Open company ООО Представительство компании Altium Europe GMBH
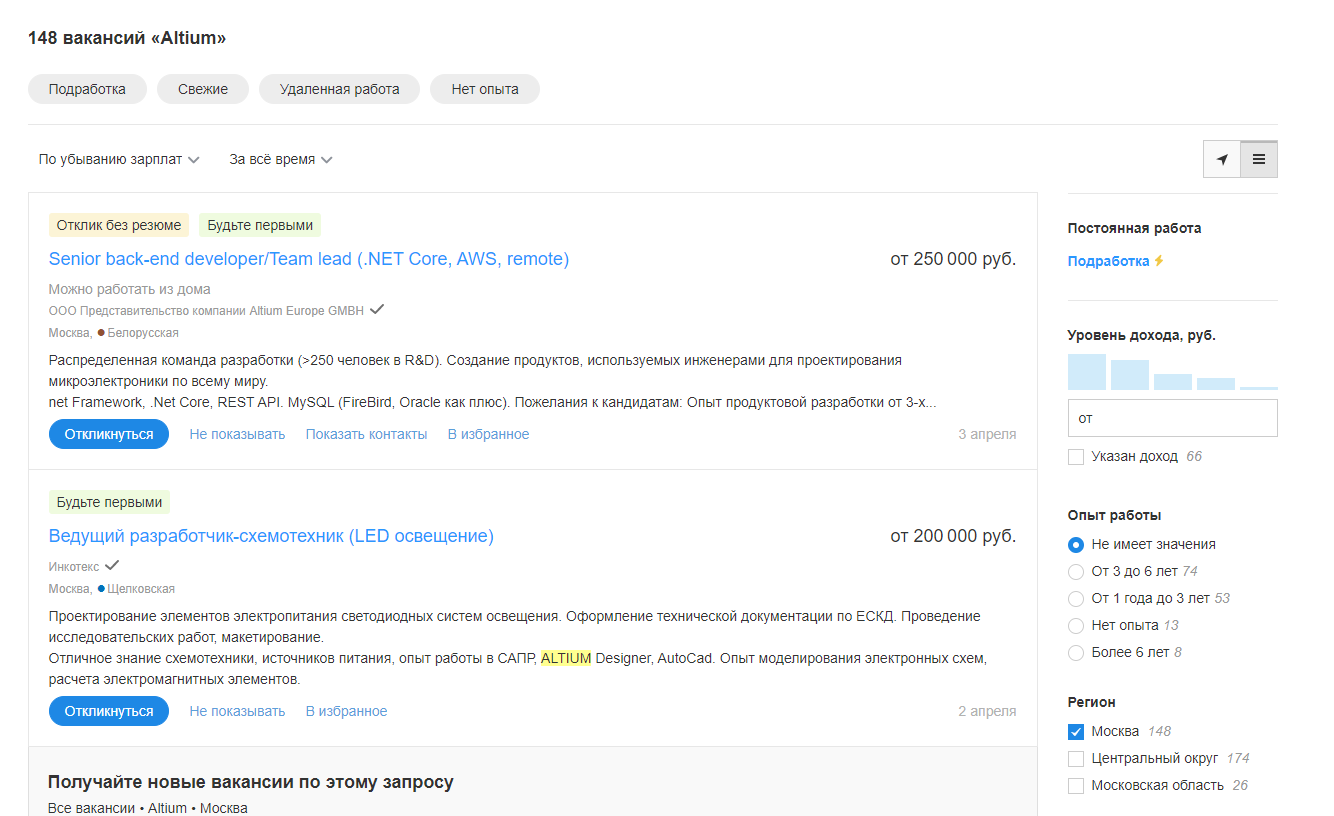1334x816 pixels. pos(206,311)
